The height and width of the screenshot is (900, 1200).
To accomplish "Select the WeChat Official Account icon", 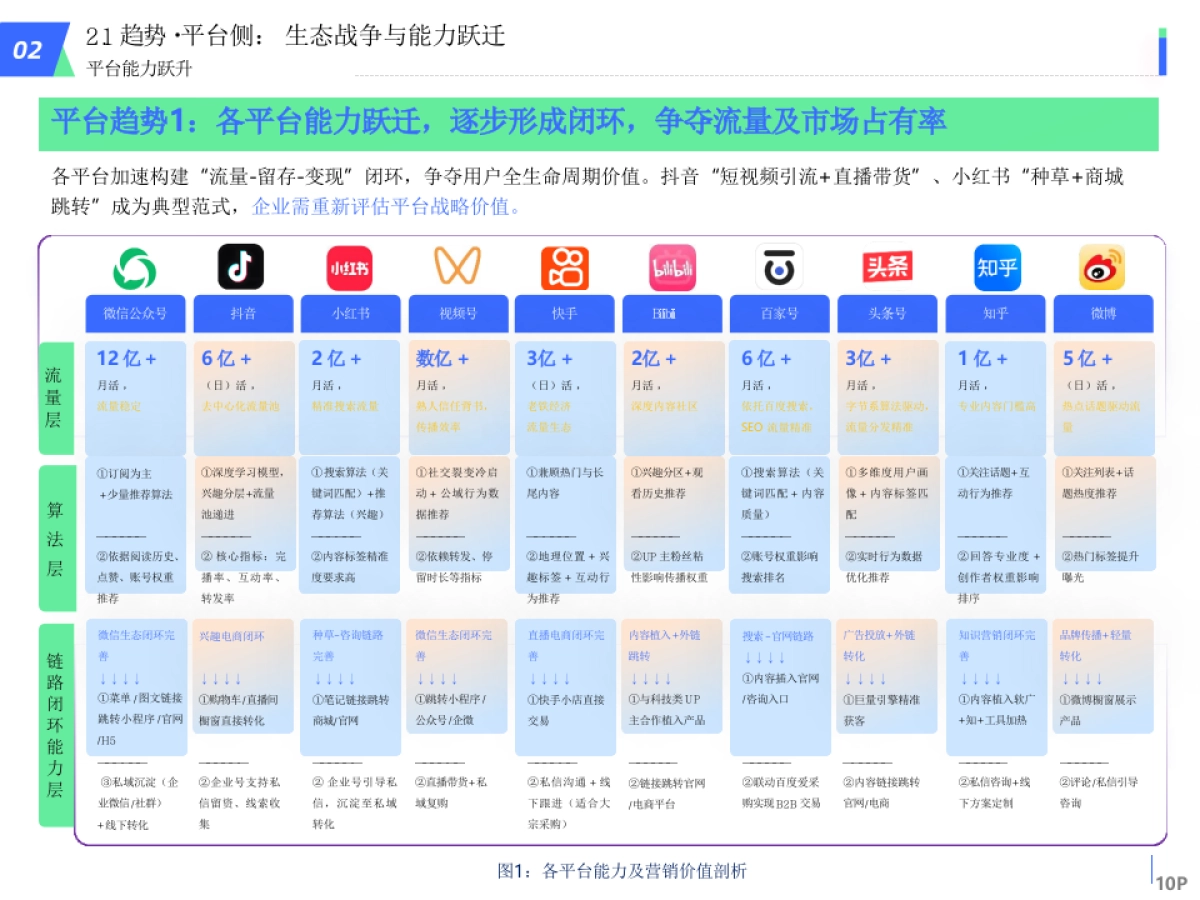I will 134,266.
